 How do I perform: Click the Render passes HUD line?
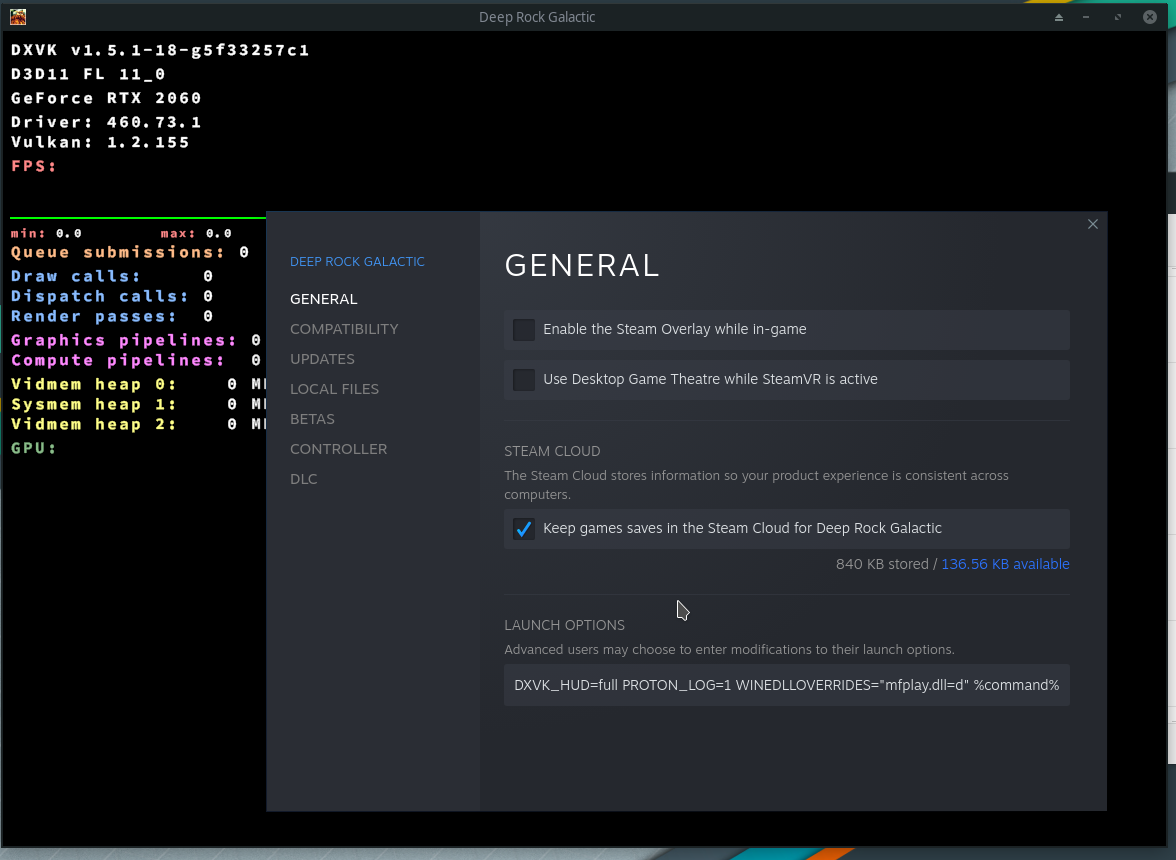[112, 317]
